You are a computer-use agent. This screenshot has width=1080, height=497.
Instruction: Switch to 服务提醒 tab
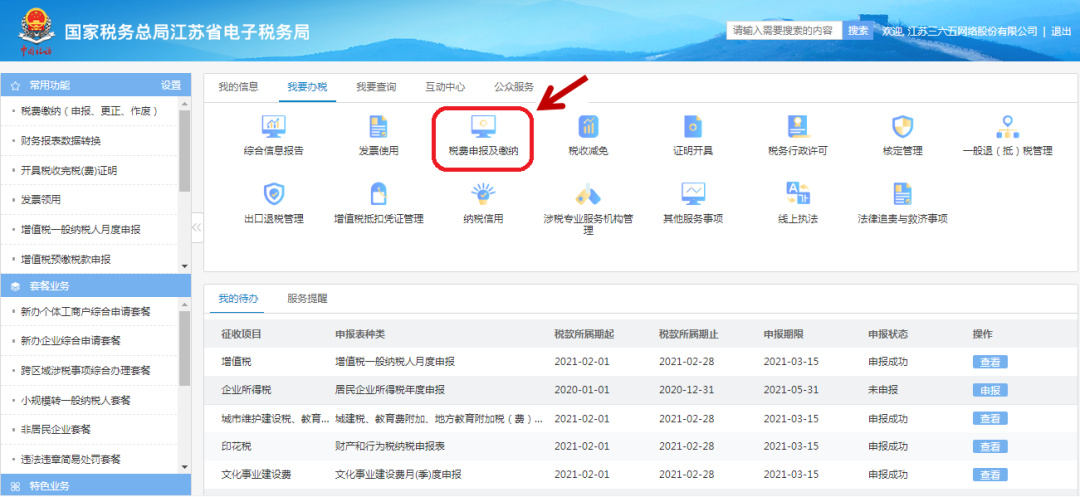(307, 299)
